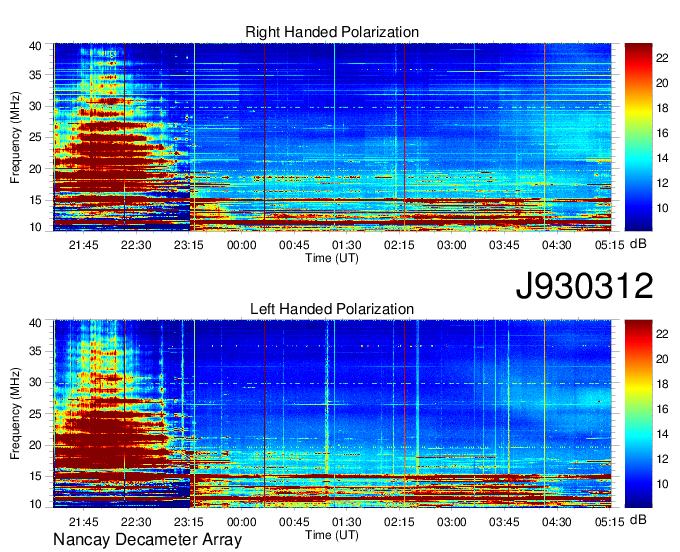Viewport: 680px width, 552px height.
Task: Click inside the Left Handed Polarization spectrogram
Action: point(332,414)
